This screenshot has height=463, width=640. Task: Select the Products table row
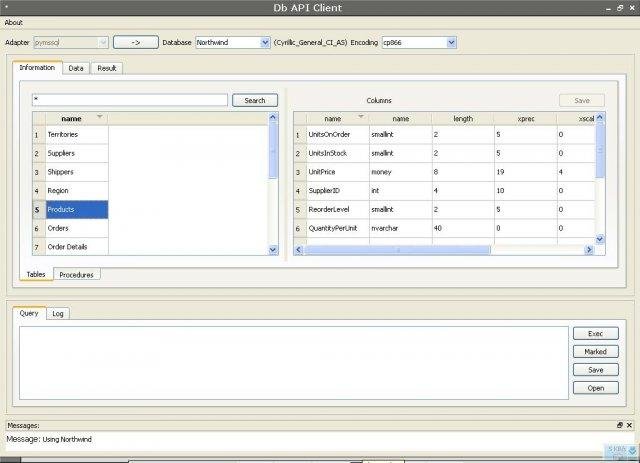[77, 209]
